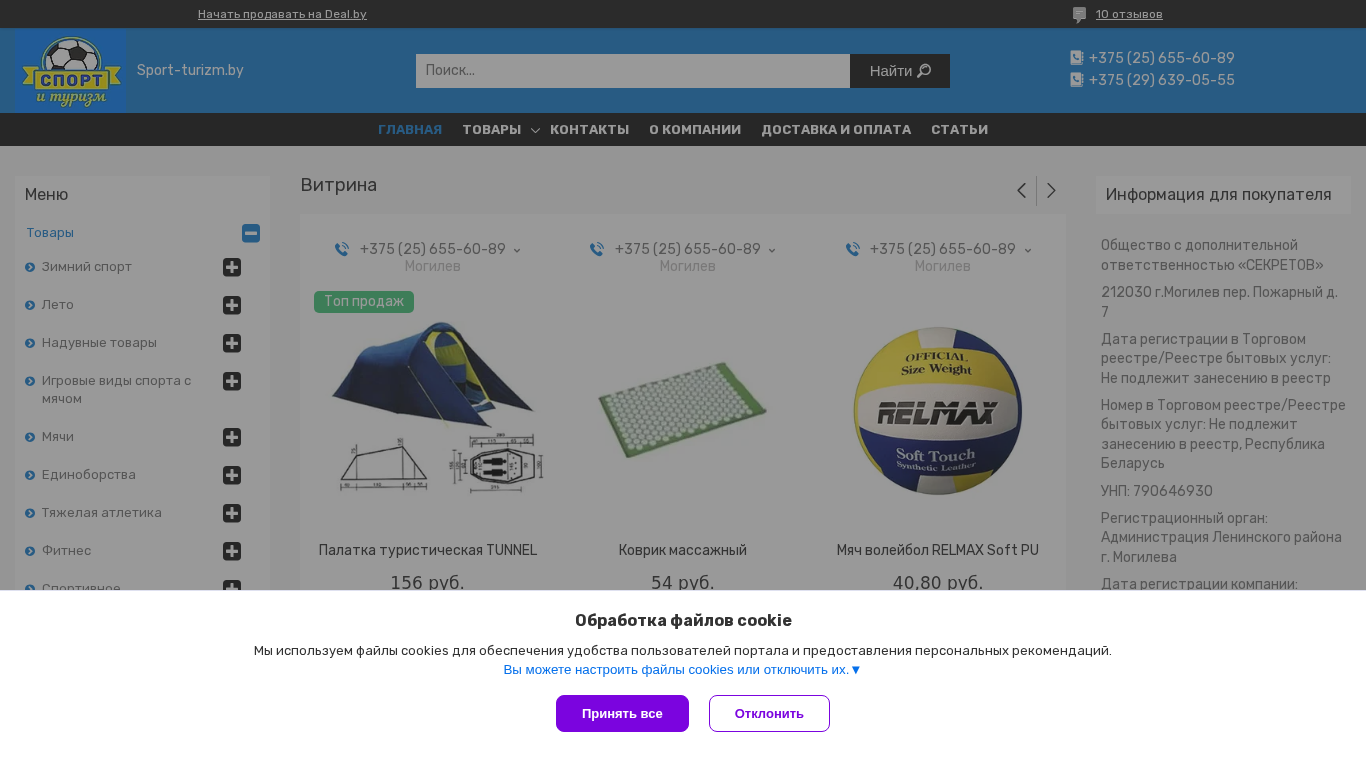This screenshot has width=1366, height=768.
Task: Click the Sport-turizm.by soccer ball logo
Action: pyautogui.click(x=70, y=71)
